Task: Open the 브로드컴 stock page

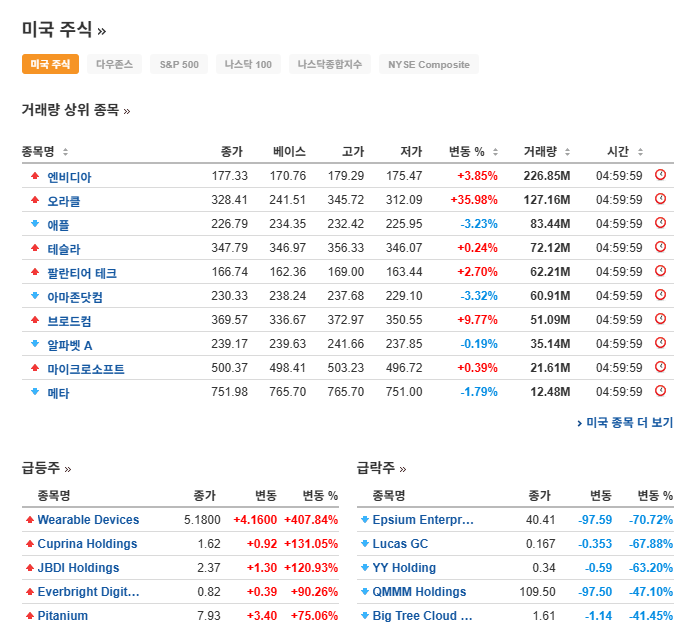Action: coord(69,321)
